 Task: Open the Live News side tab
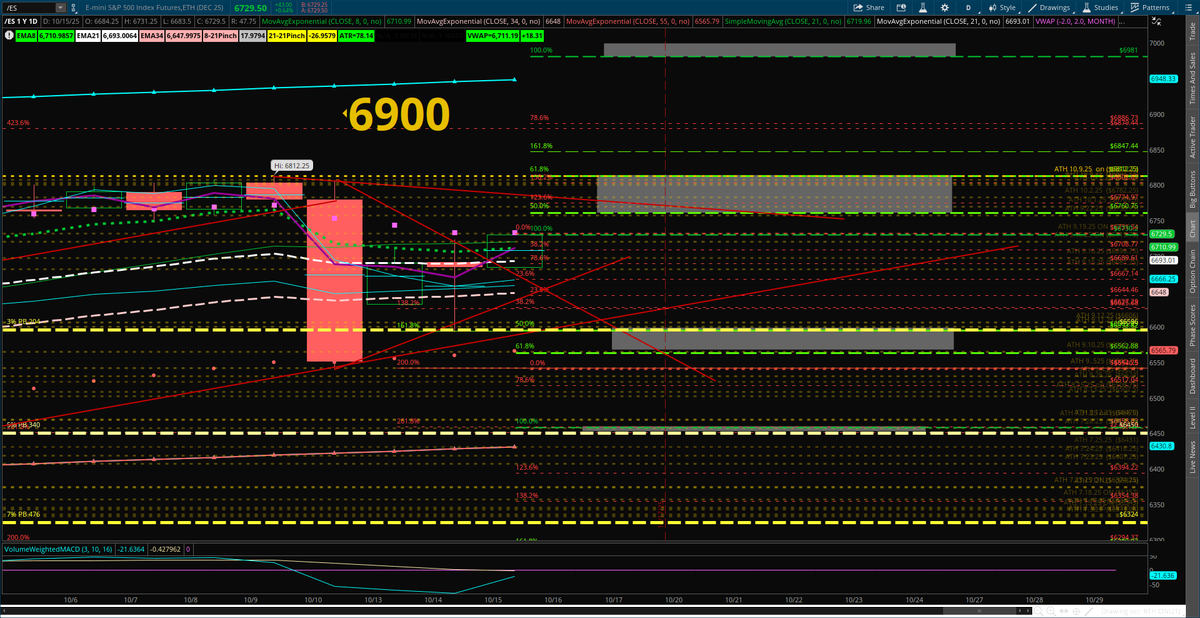pyautogui.click(x=1192, y=456)
